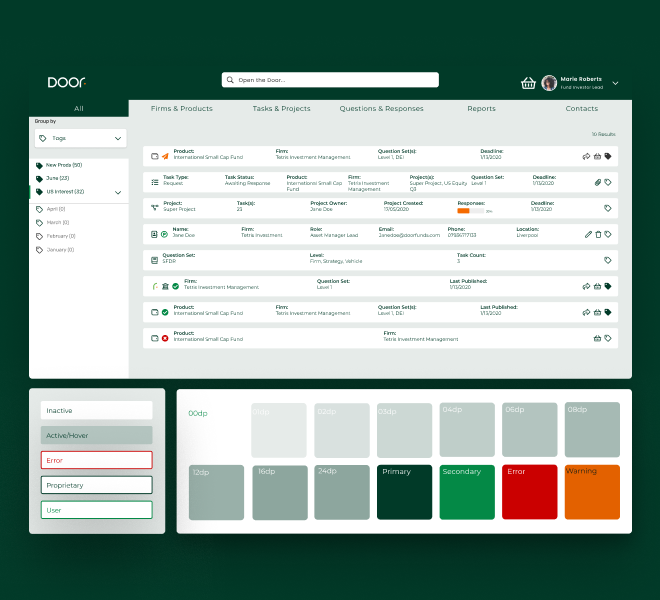This screenshot has height=600, width=660.
Task: Open the Marie Roberts user menu chevron
Action: 615,83
